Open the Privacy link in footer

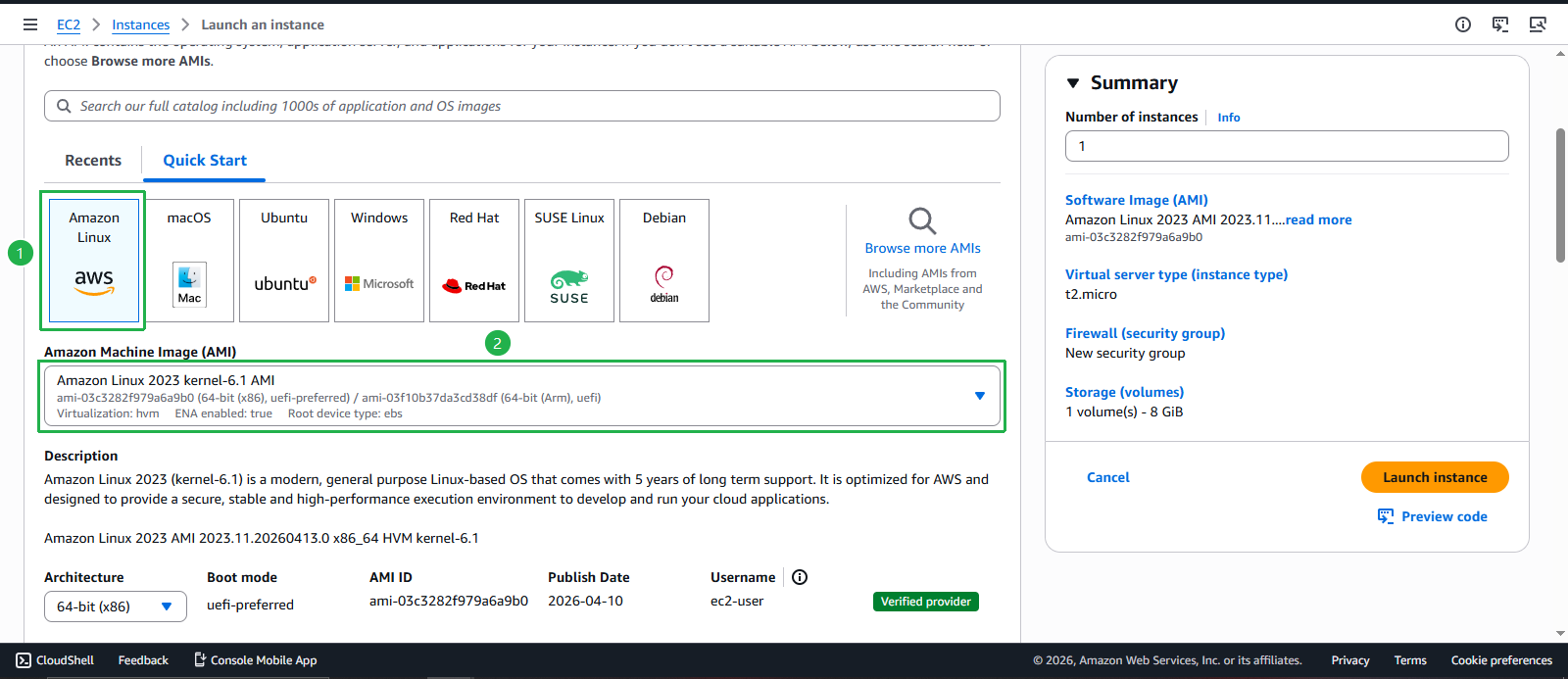[1349, 660]
